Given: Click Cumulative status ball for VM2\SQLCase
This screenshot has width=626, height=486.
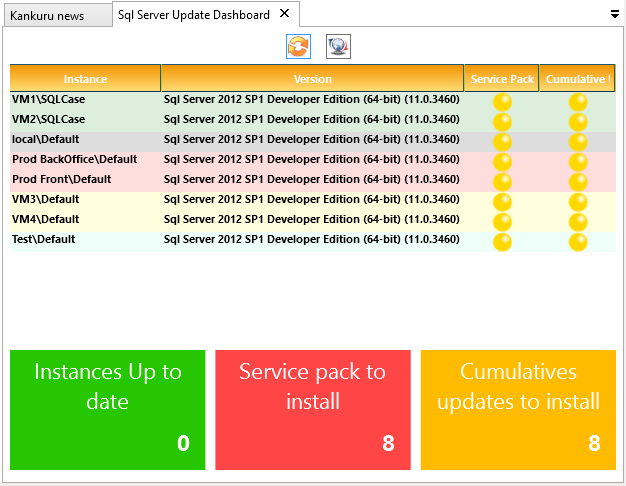Looking at the screenshot, I should coord(578,122).
